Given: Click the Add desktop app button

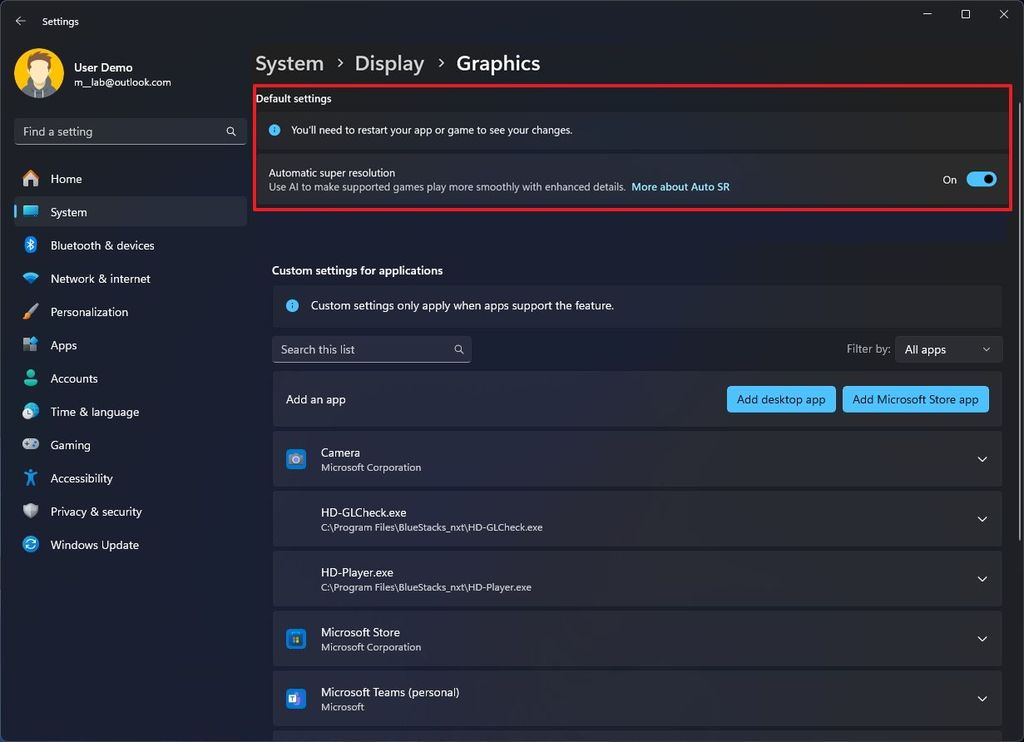Looking at the screenshot, I should pyautogui.click(x=781, y=399).
